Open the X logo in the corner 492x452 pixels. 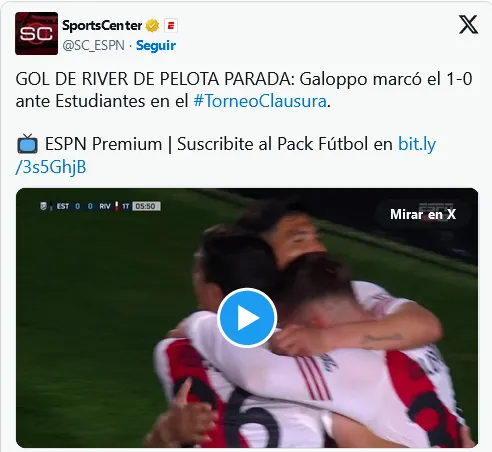tap(468, 24)
